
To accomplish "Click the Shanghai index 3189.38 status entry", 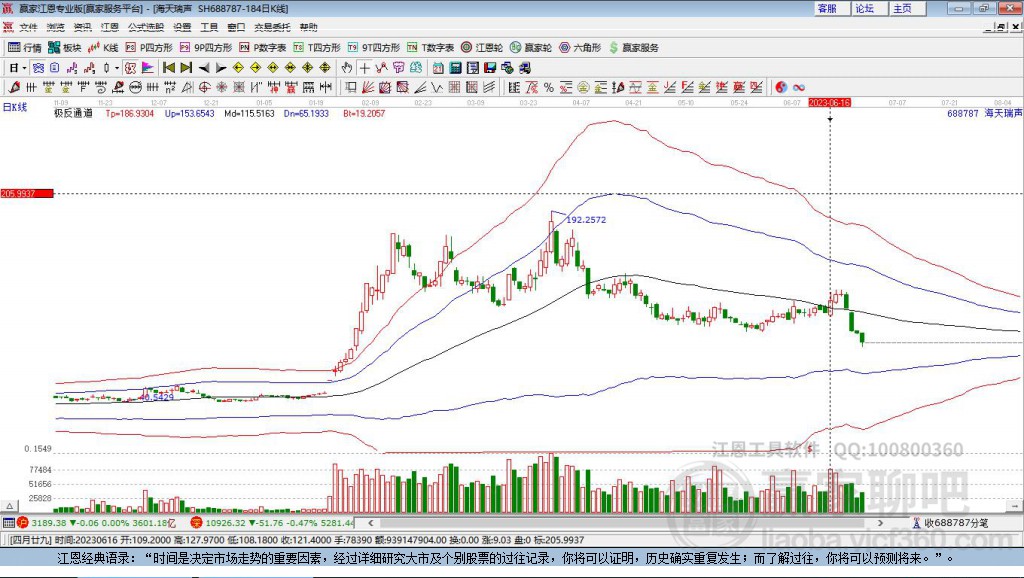I will pyautogui.click(x=97, y=523).
